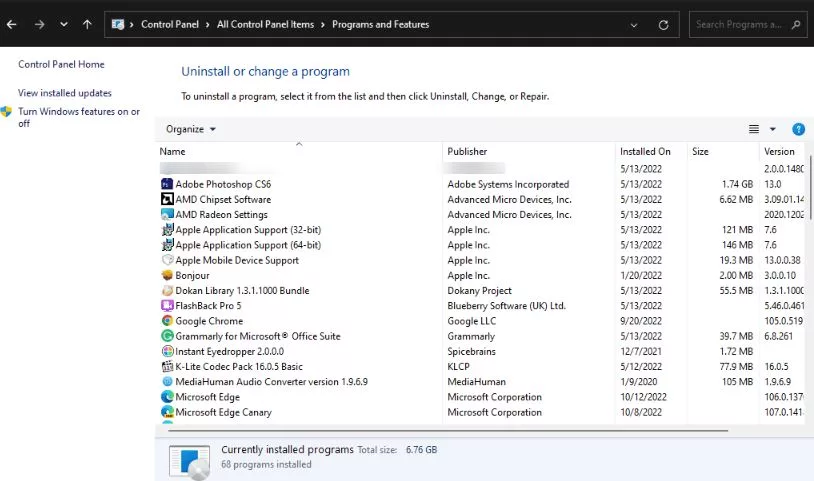Image resolution: width=814 pixels, height=481 pixels.
Task: Sort by the Publisher column header
Action: point(467,152)
